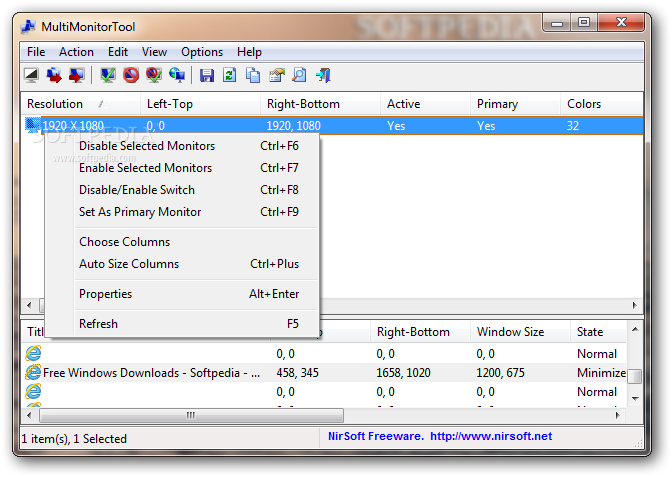
Task: Click the 1200, 675 window size cell
Action: 501,373
